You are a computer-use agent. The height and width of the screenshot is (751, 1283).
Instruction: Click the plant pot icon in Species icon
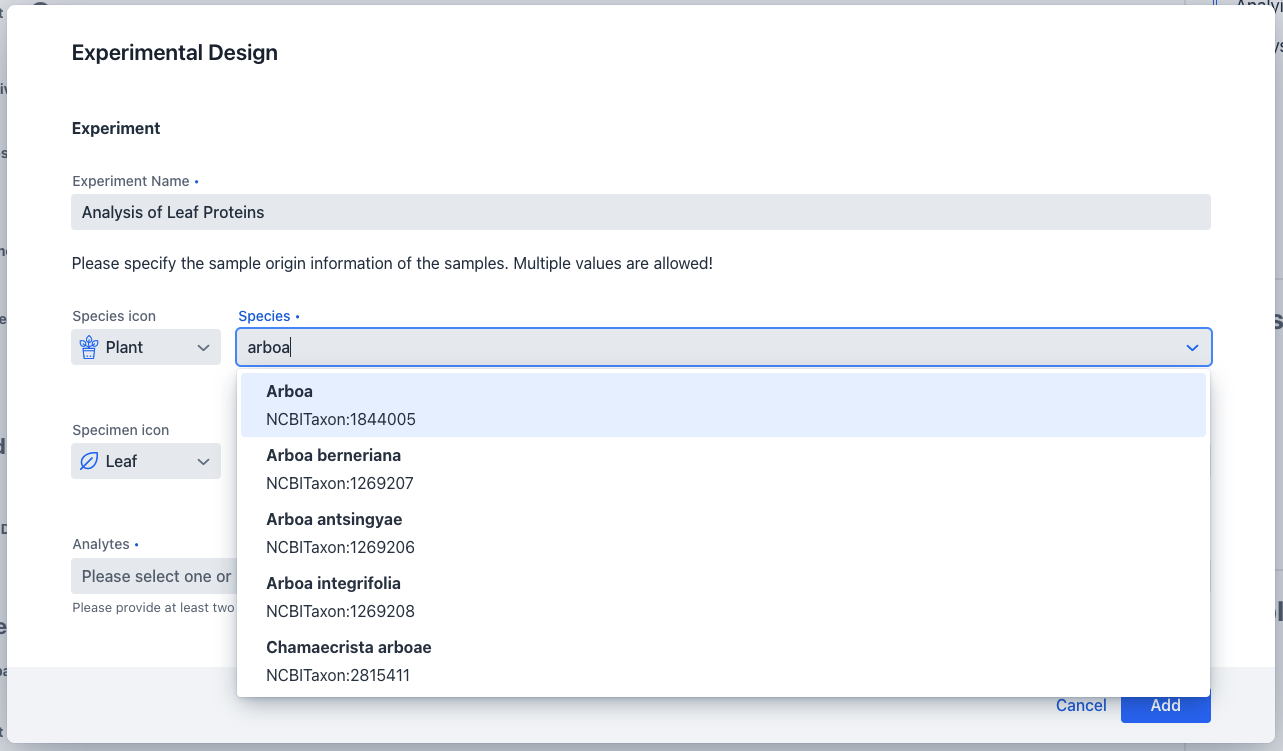pyautogui.click(x=89, y=347)
